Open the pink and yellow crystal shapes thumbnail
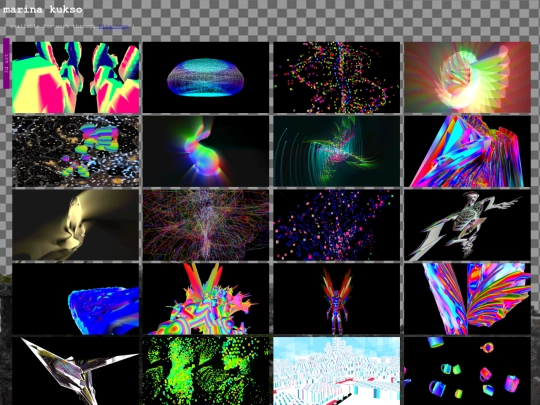The width and height of the screenshot is (540, 405). click(x=75, y=77)
